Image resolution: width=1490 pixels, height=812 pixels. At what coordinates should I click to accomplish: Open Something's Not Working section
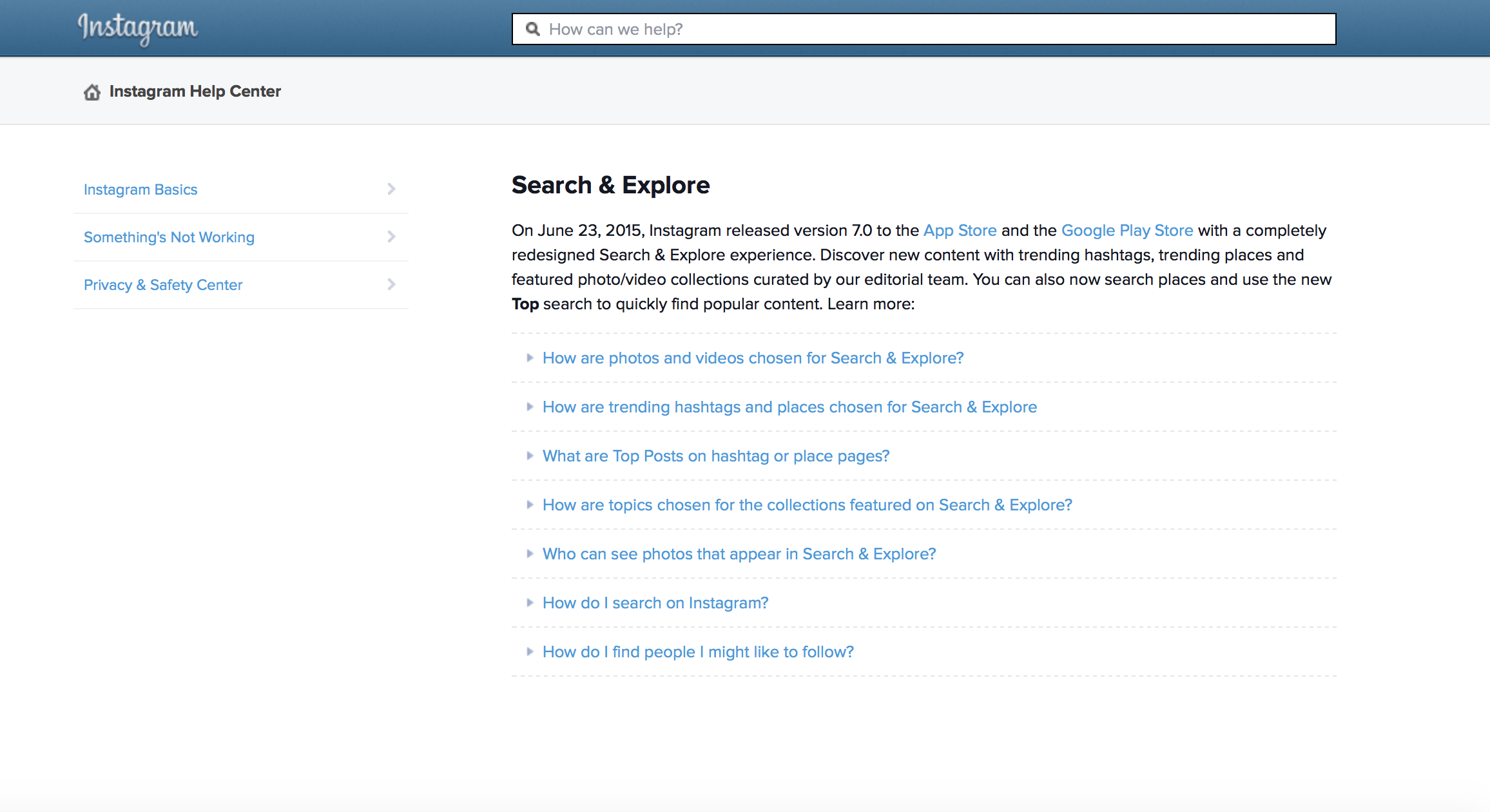169,237
